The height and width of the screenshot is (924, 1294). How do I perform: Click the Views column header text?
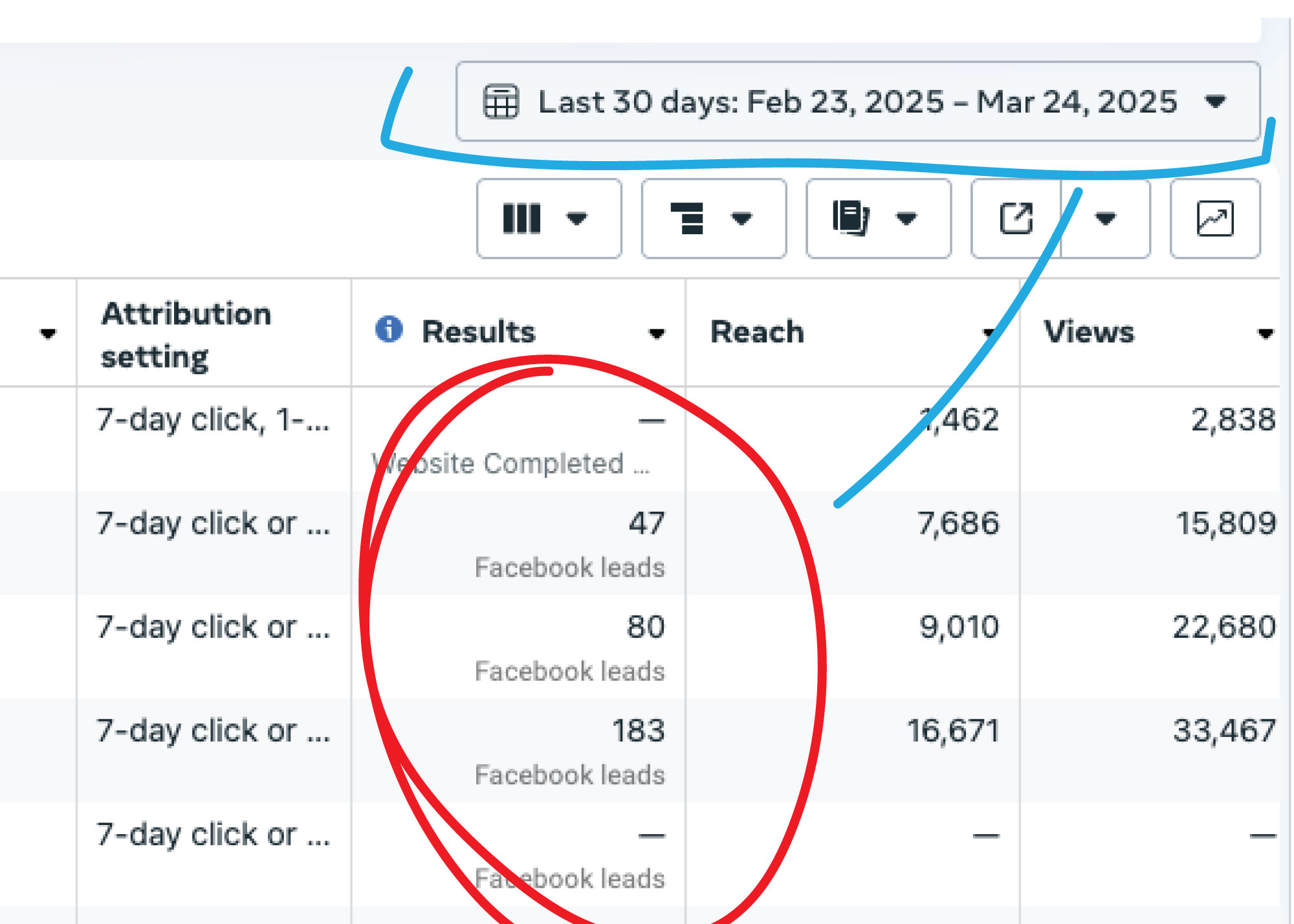click(x=1089, y=332)
